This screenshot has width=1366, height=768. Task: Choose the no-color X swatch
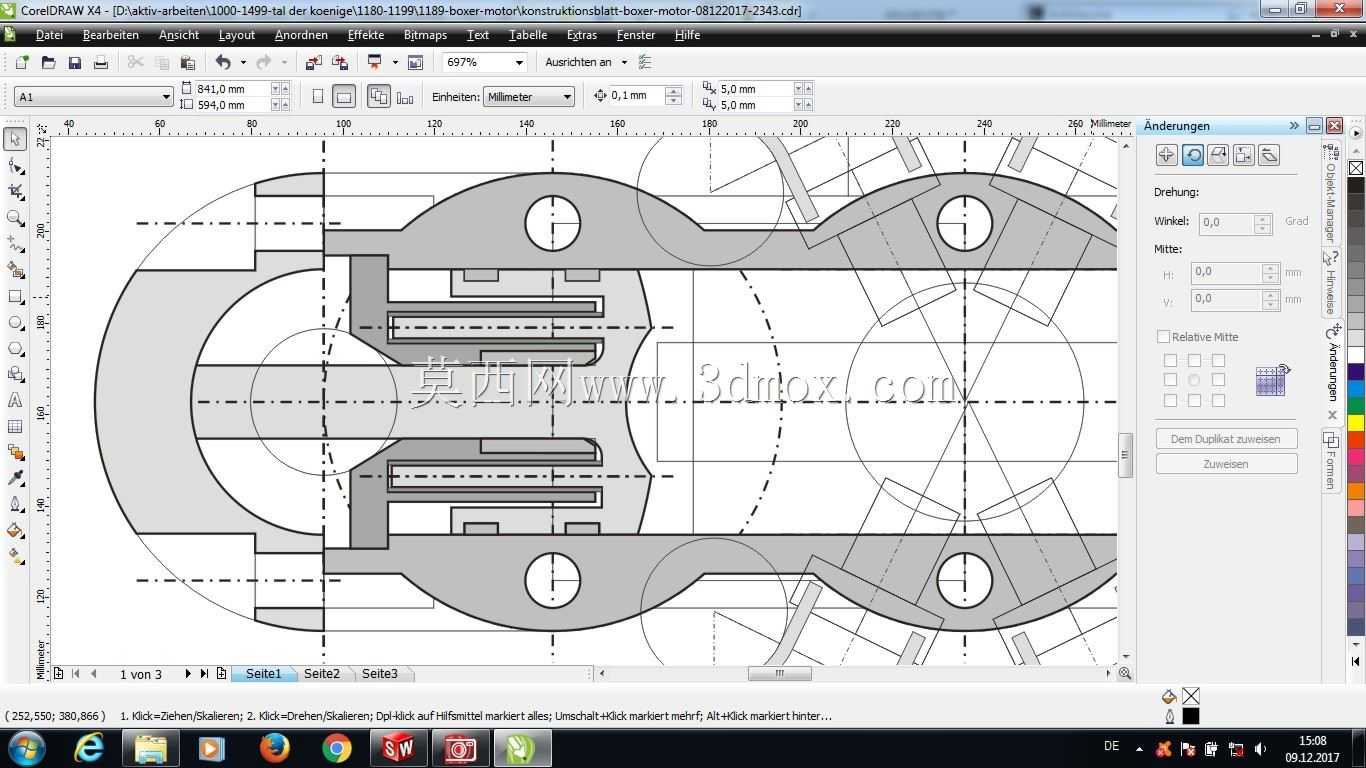[x=1356, y=168]
